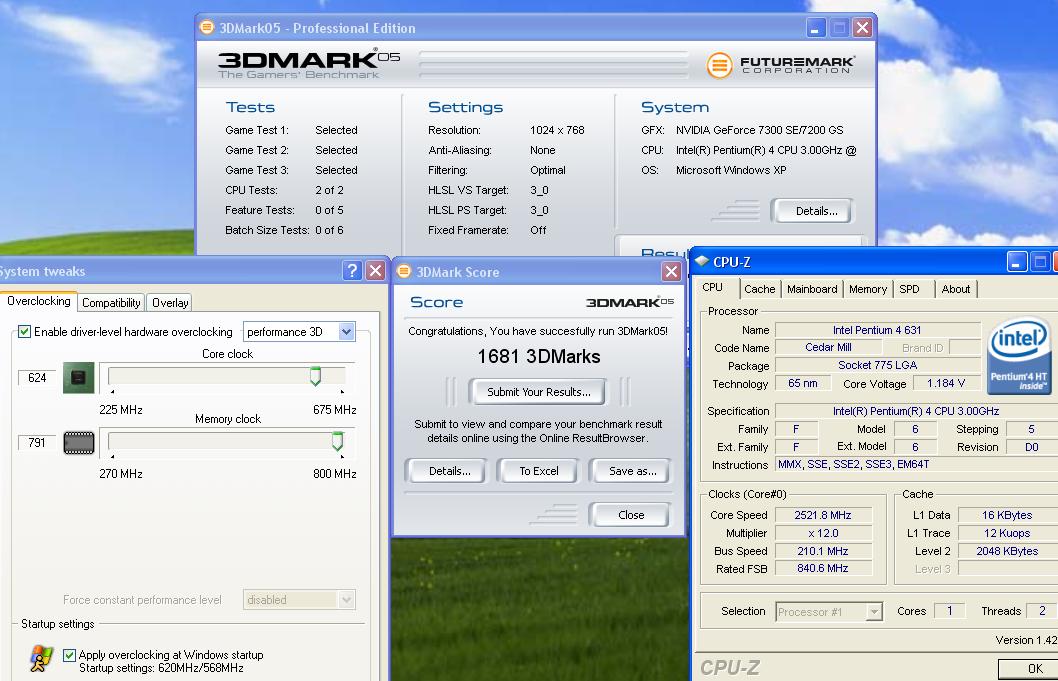The height and width of the screenshot is (681, 1058).
Task: Click the Rated FSB value 840.6 MHz
Action: click(x=823, y=568)
